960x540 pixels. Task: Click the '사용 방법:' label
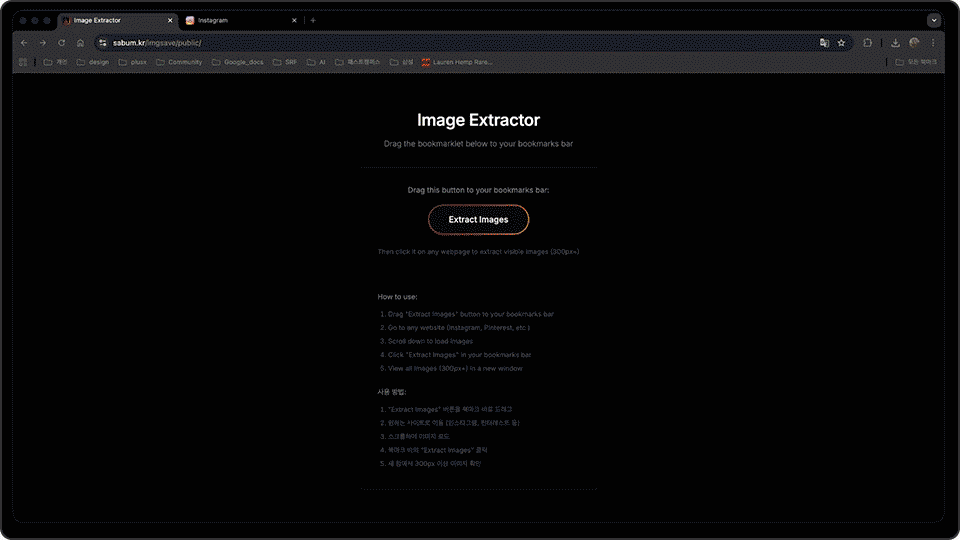click(x=392, y=392)
